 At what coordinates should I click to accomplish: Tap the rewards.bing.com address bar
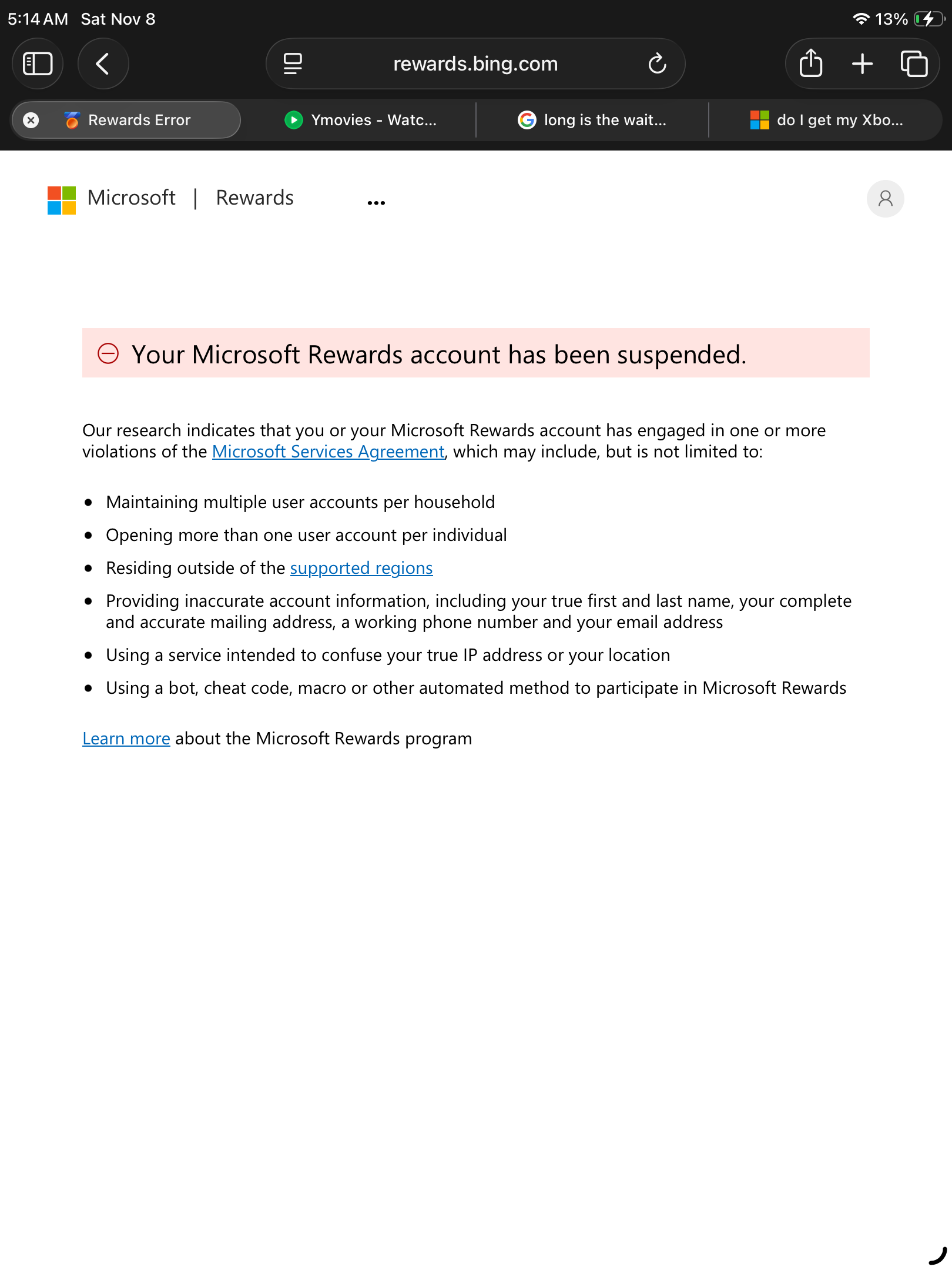[475, 63]
